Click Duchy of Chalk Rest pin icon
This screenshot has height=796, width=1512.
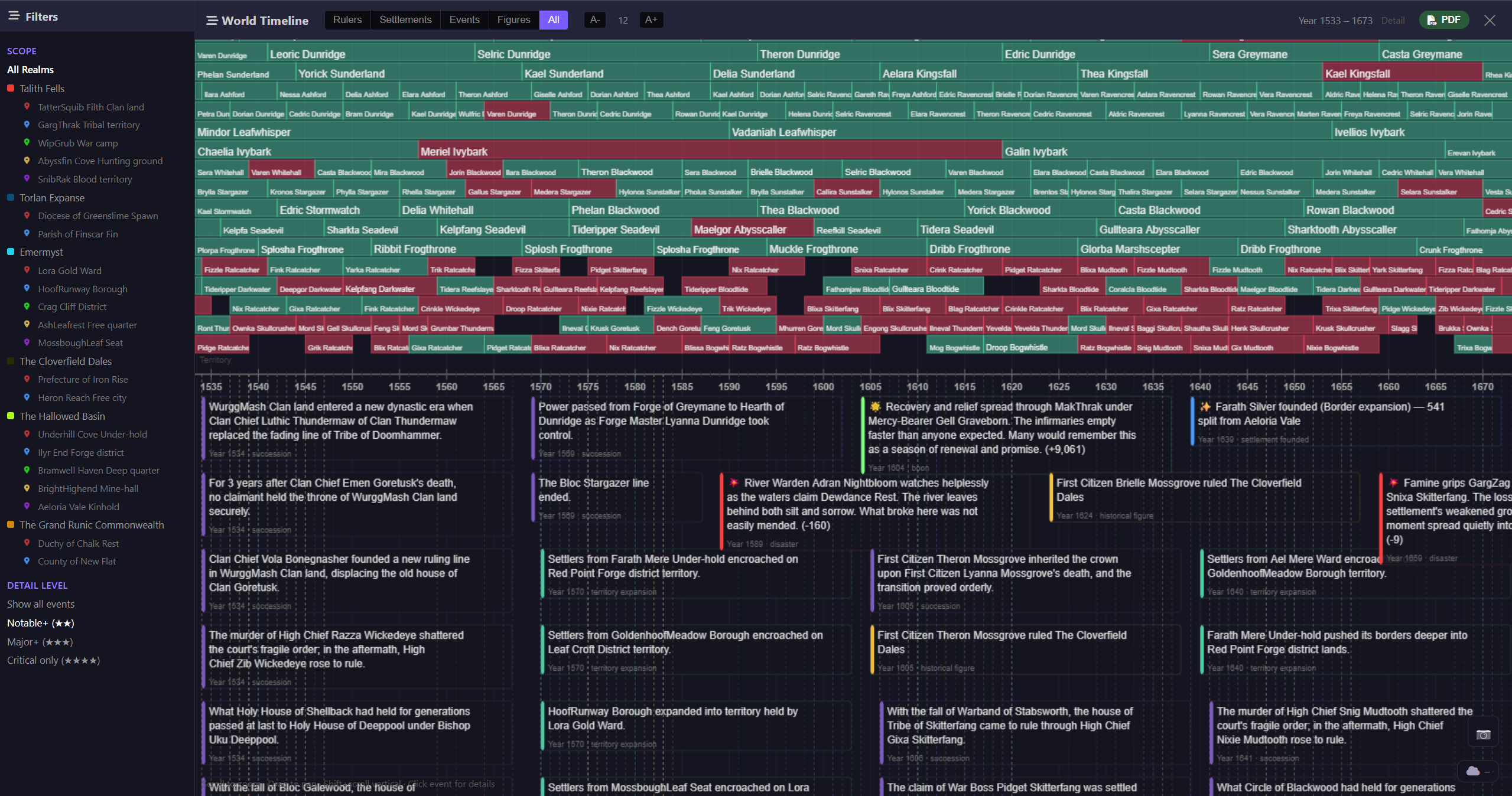pyautogui.click(x=27, y=543)
